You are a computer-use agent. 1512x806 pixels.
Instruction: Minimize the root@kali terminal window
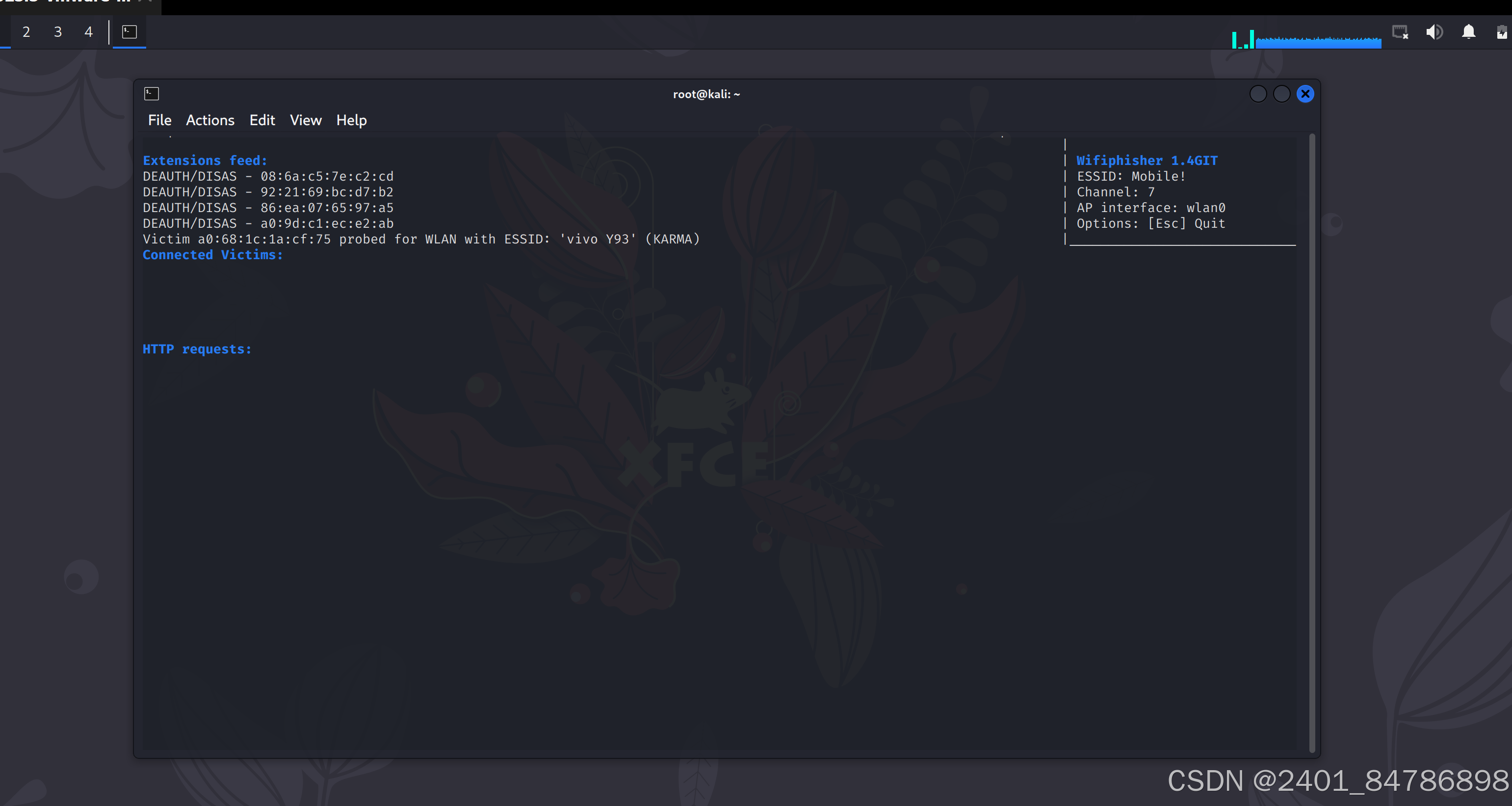[x=1258, y=94]
